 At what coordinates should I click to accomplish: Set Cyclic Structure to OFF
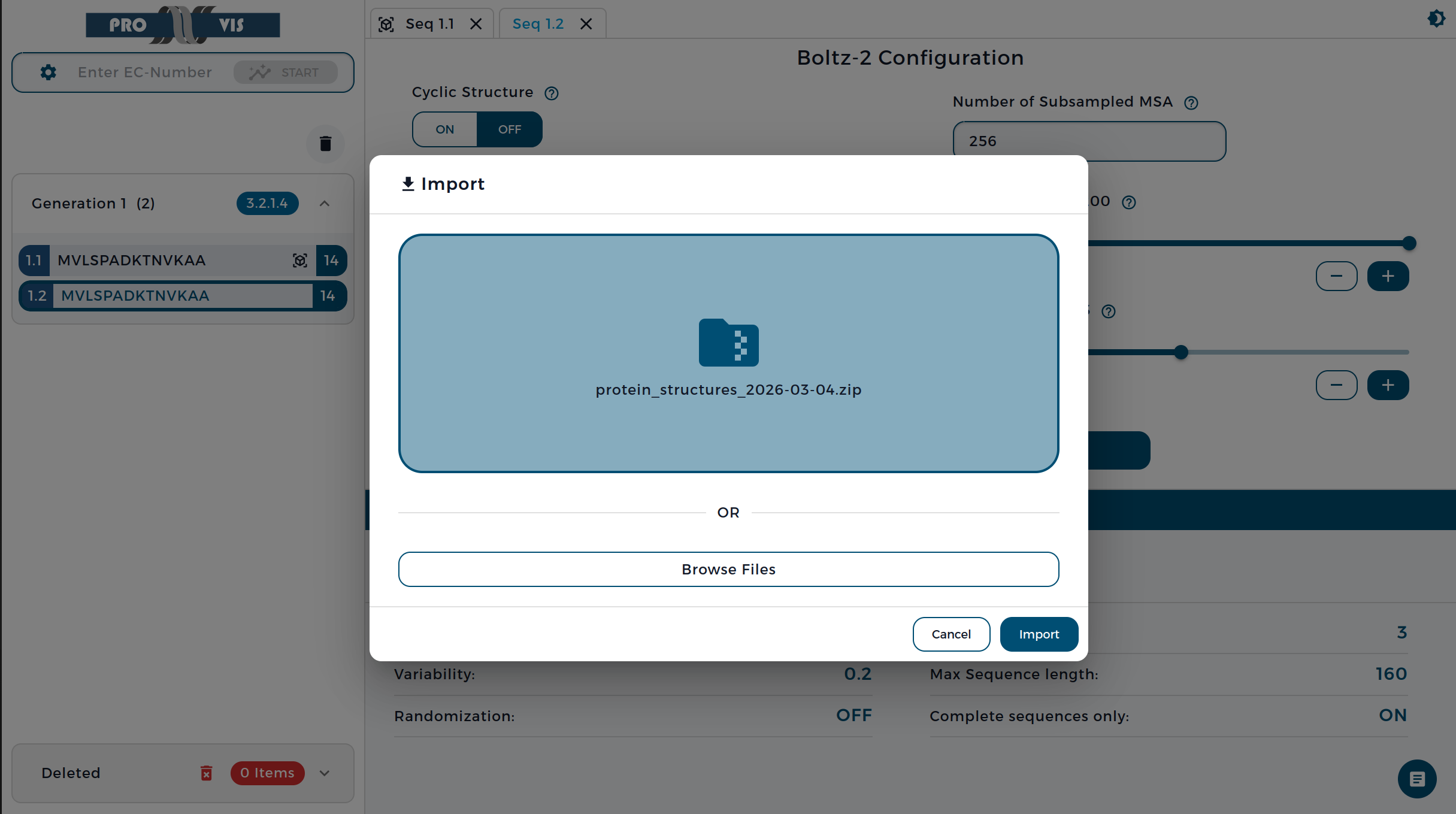[510, 129]
